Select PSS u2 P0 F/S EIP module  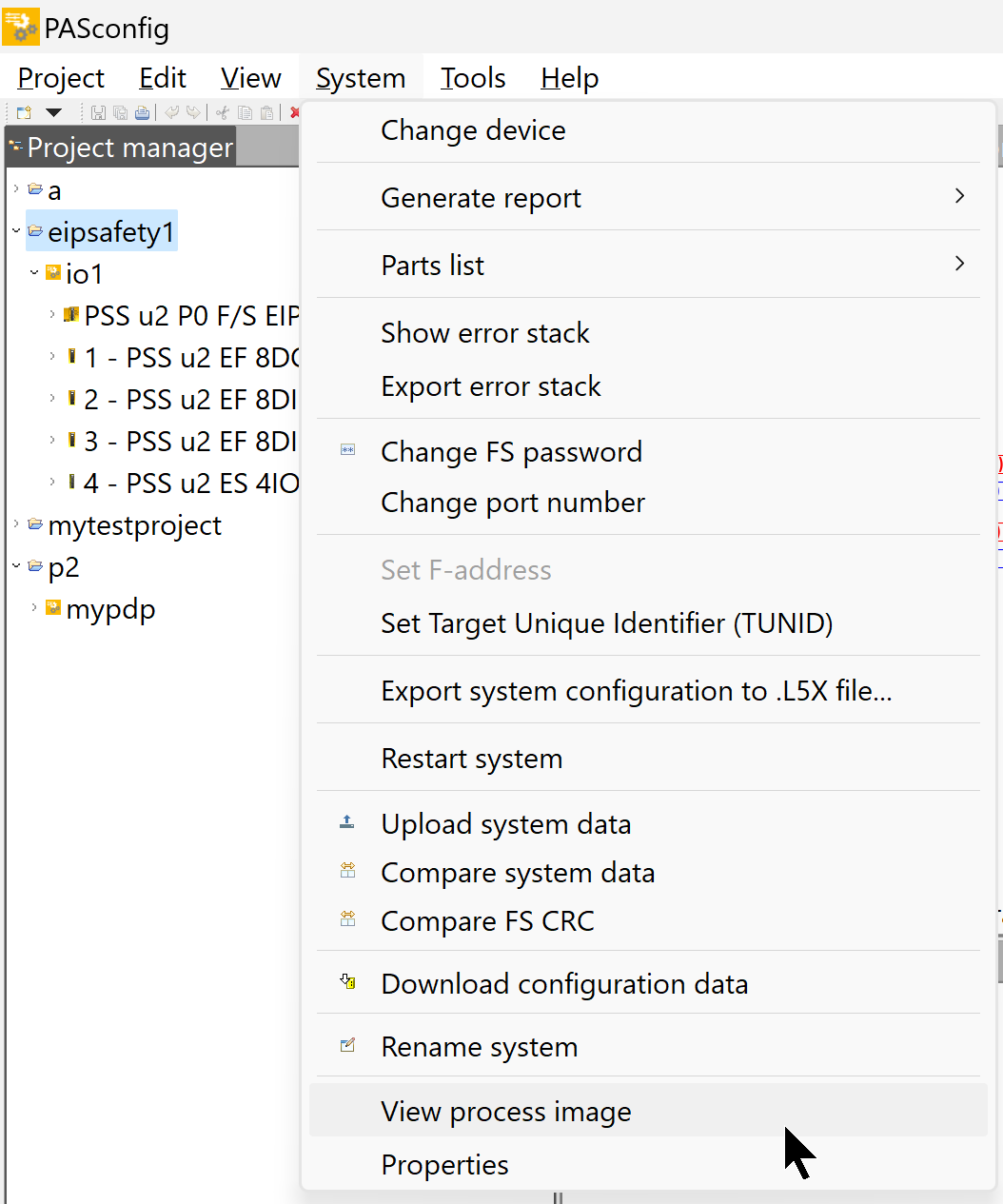191,315
